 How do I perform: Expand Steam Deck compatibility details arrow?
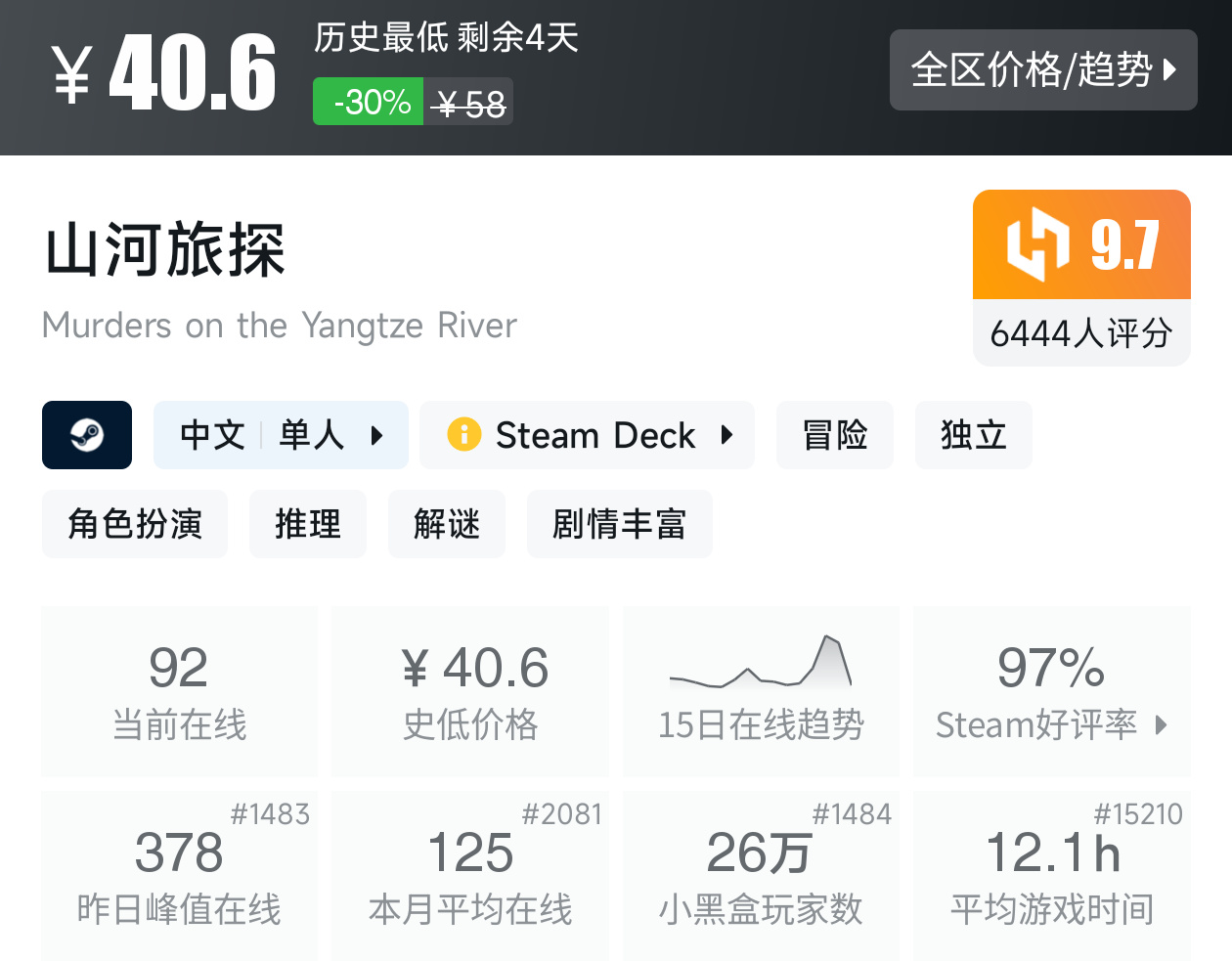click(x=726, y=435)
